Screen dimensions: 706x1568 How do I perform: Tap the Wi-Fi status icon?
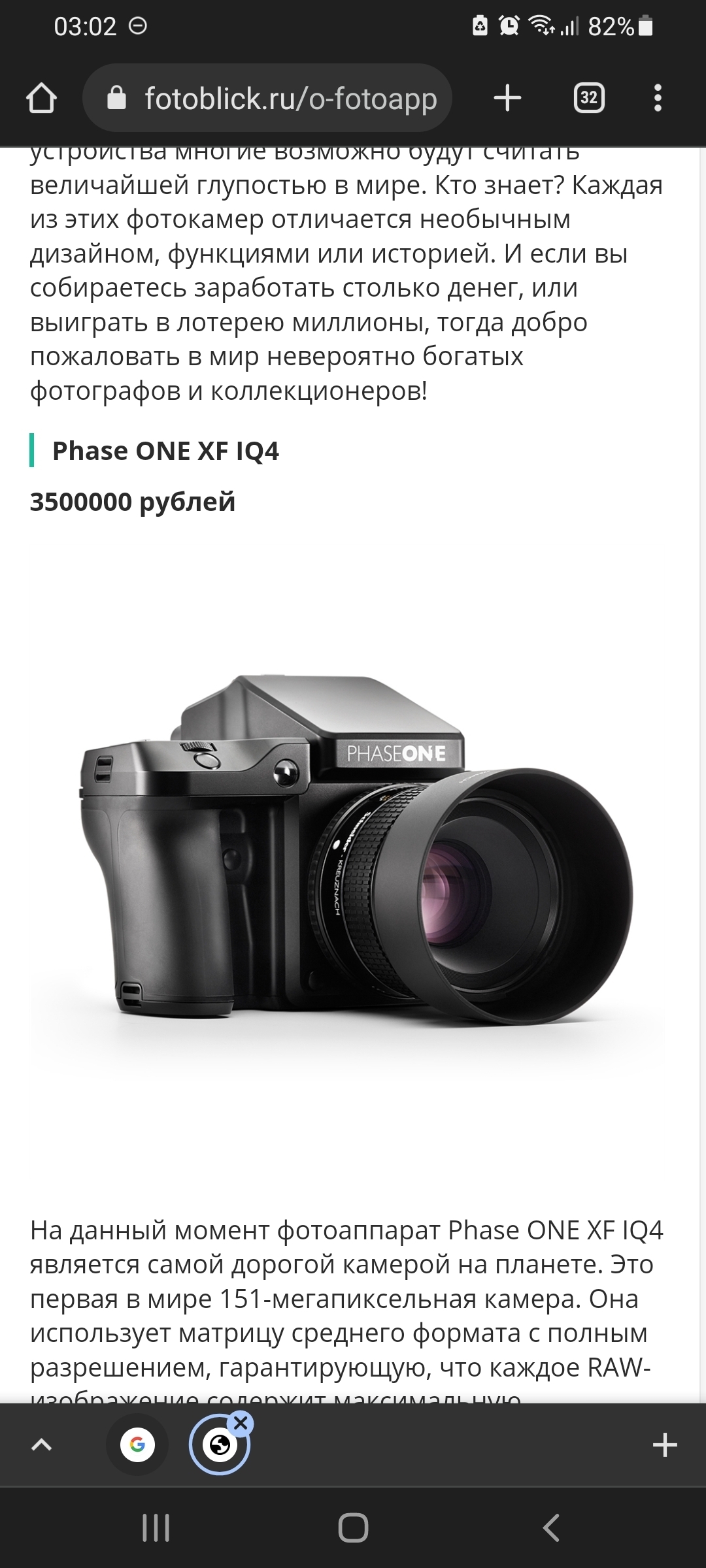(542, 25)
